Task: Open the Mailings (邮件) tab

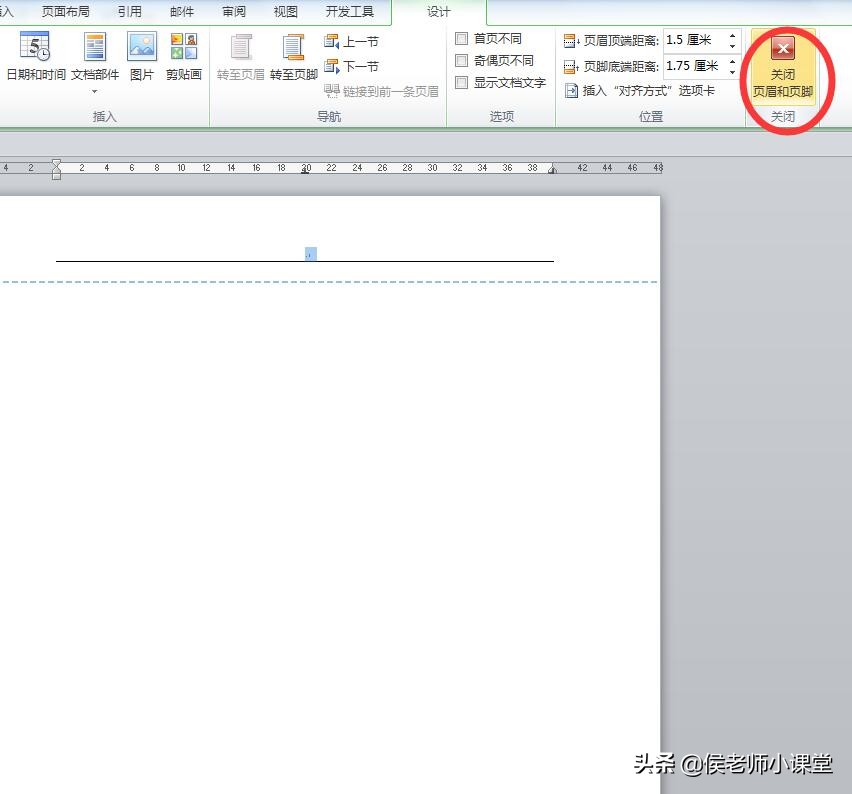Action: (181, 11)
